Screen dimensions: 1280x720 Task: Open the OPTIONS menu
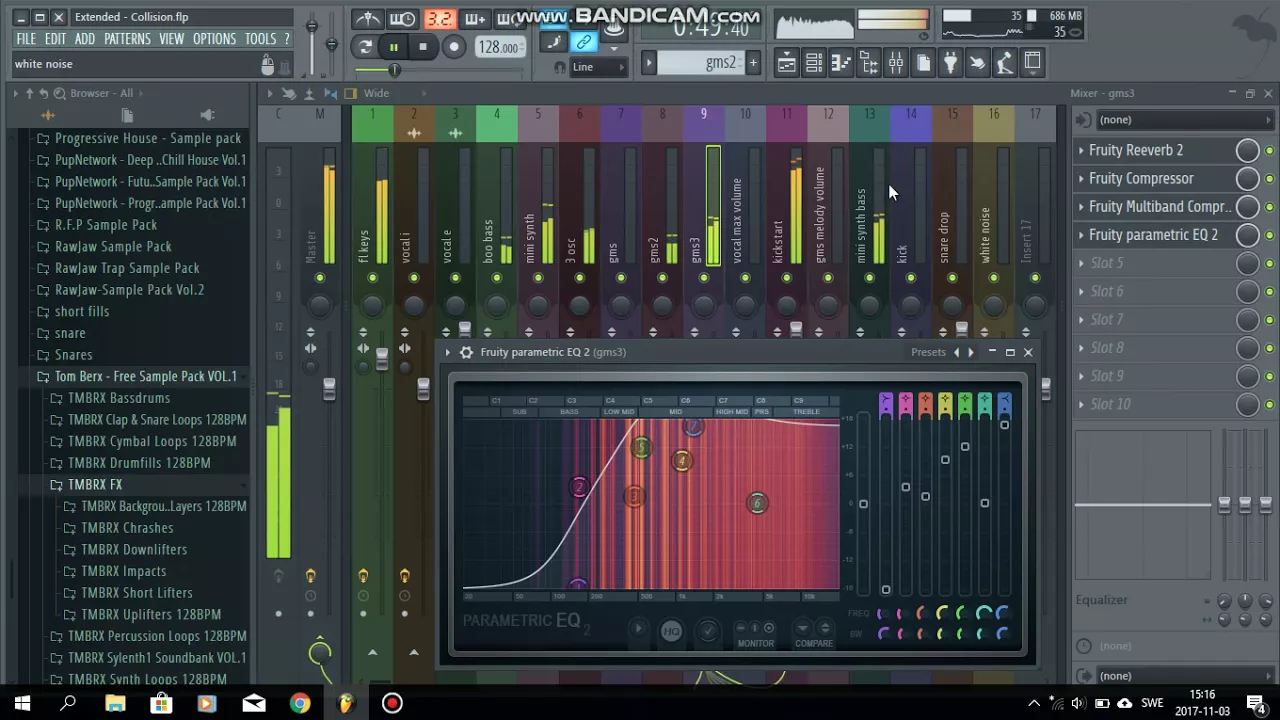pyautogui.click(x=214, y=39)
